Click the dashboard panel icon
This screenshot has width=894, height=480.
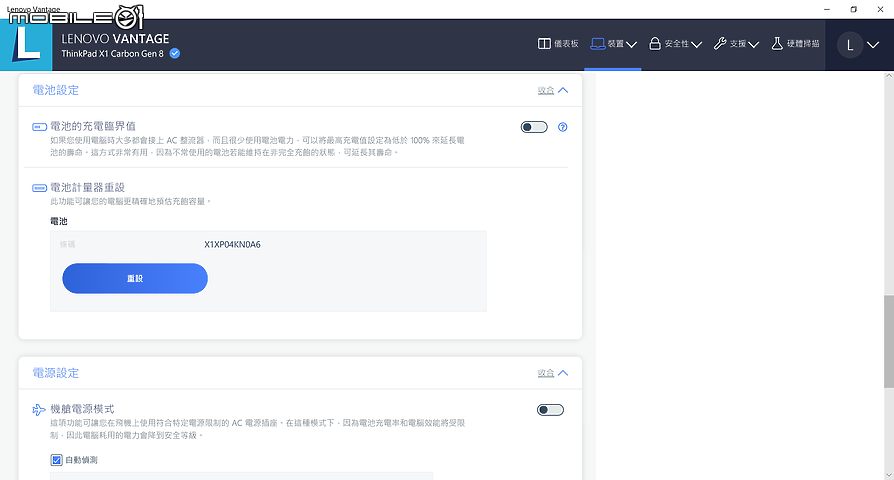point(544,44)
